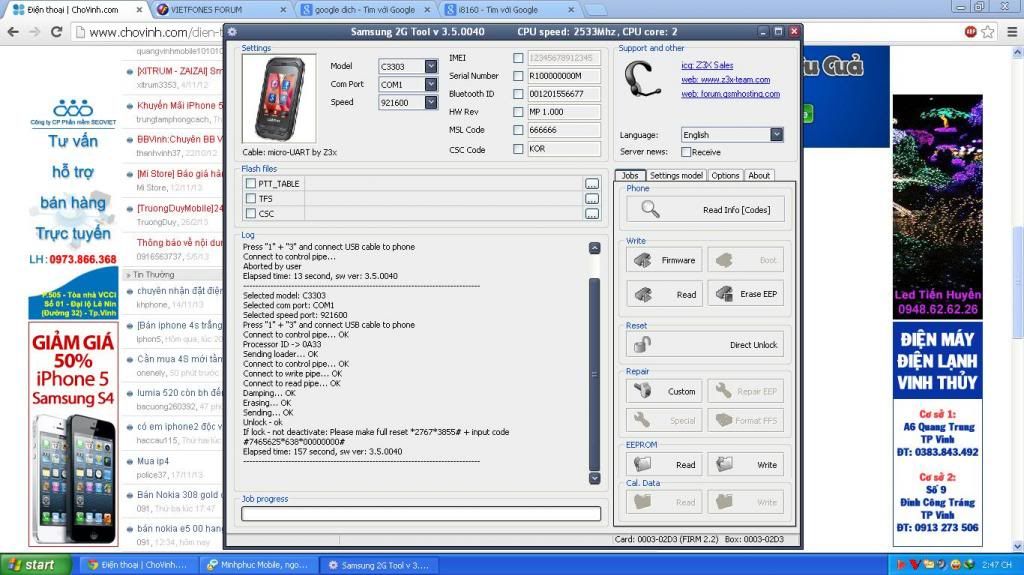
Task: Click Cal. Data Read button
Action: (664, 502)
